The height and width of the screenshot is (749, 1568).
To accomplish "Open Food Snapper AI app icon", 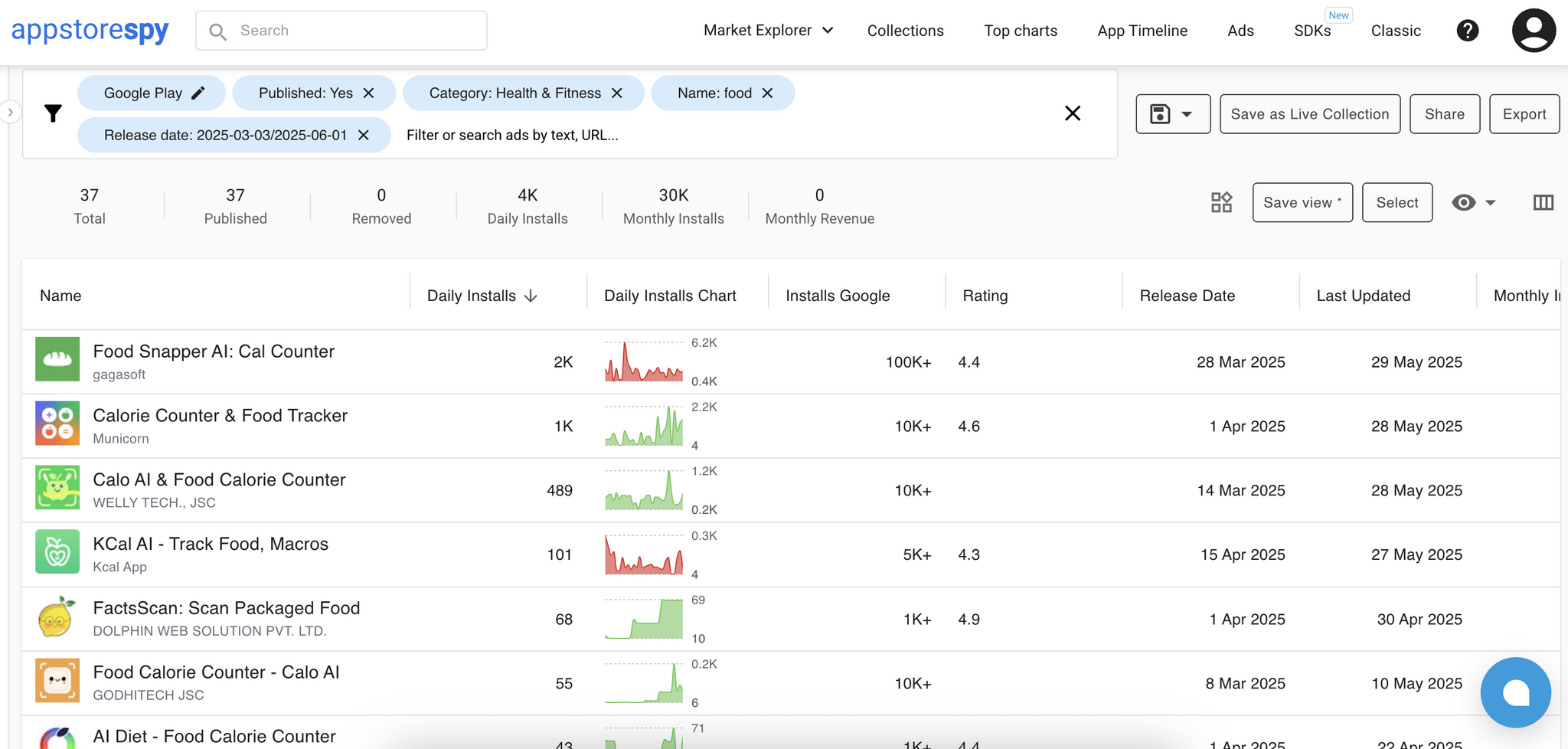I will [x=57, y=359].
